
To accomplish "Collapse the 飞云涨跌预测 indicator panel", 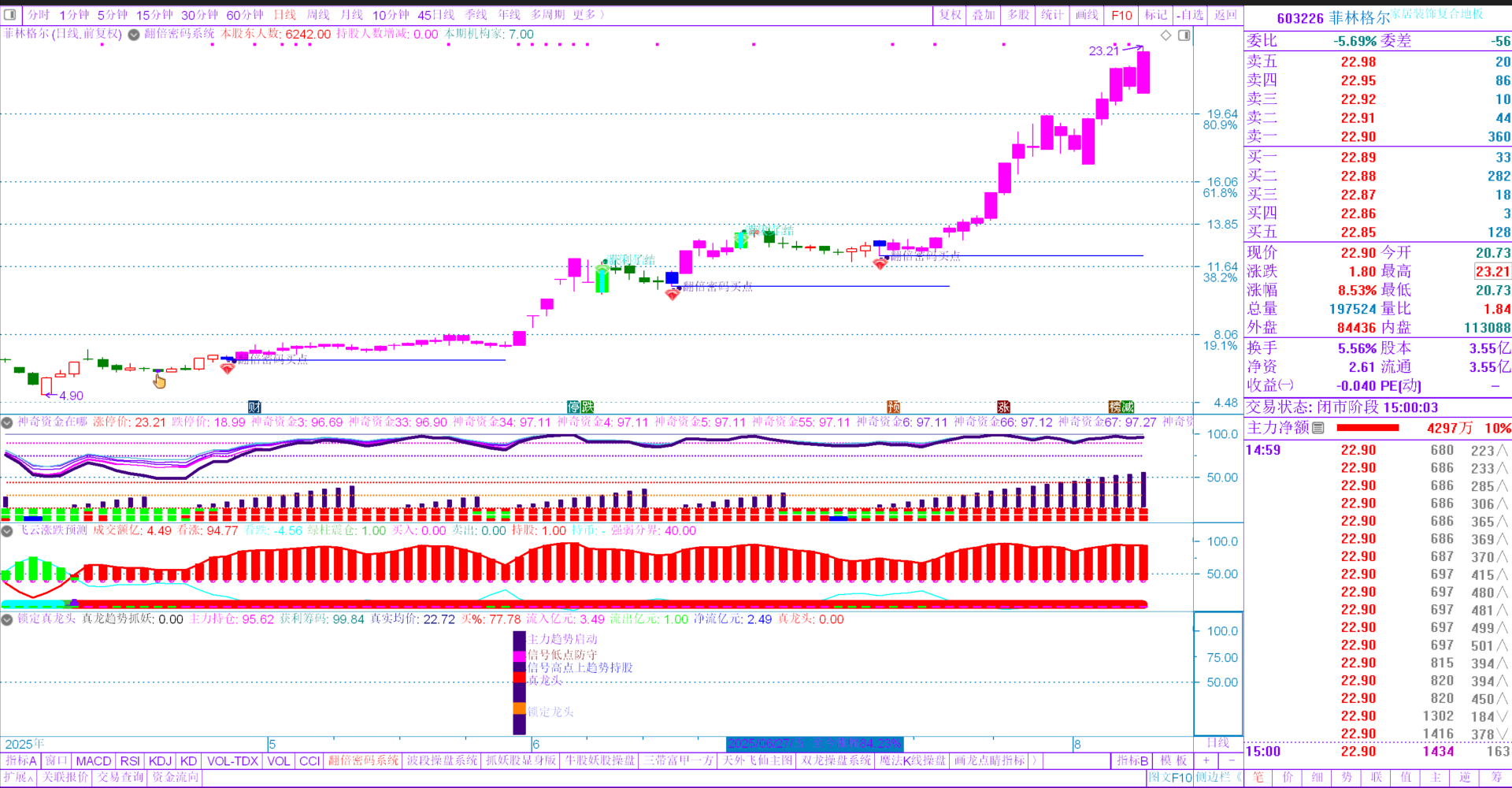I will click(x=7, y=531).
